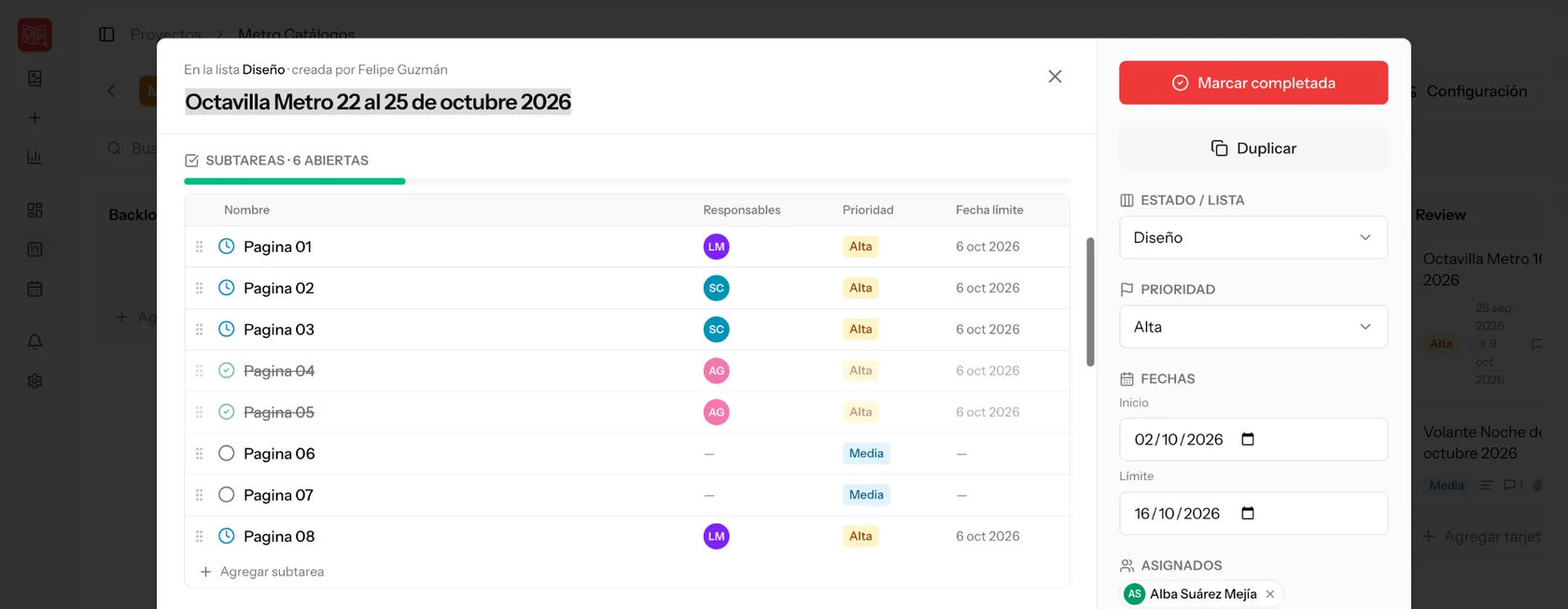1568x609 pixels.
Task: Click the subtasks green progress bar
Action: coord(295,181)
